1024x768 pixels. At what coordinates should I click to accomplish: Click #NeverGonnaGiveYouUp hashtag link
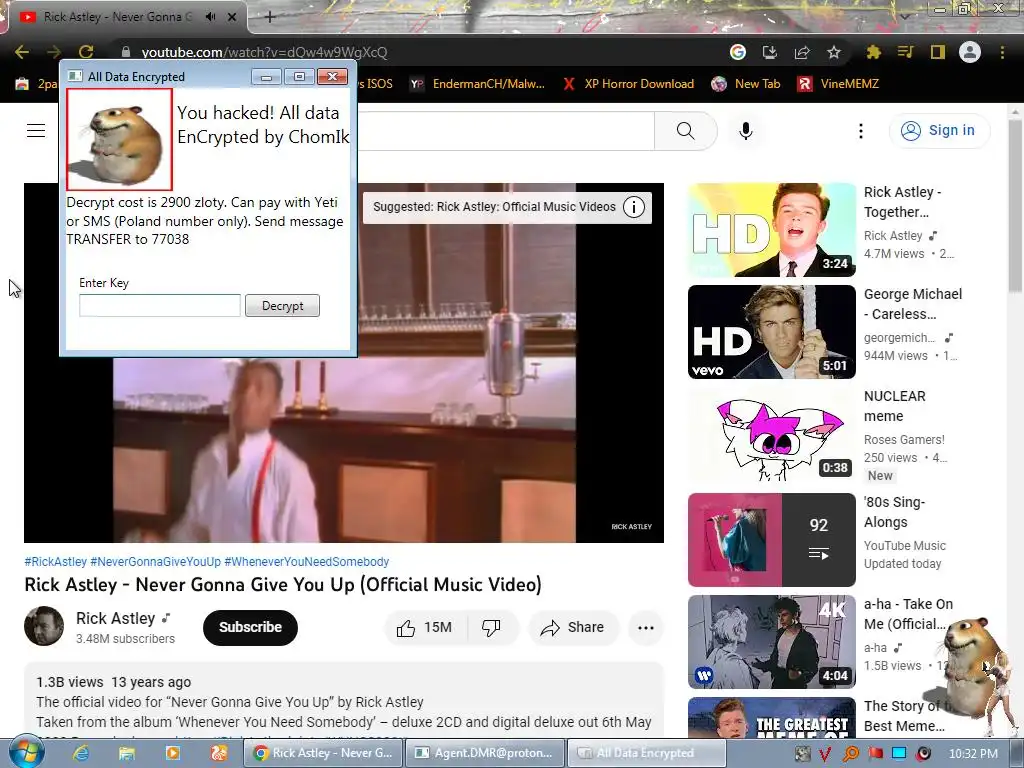click(x=155, y=562)
